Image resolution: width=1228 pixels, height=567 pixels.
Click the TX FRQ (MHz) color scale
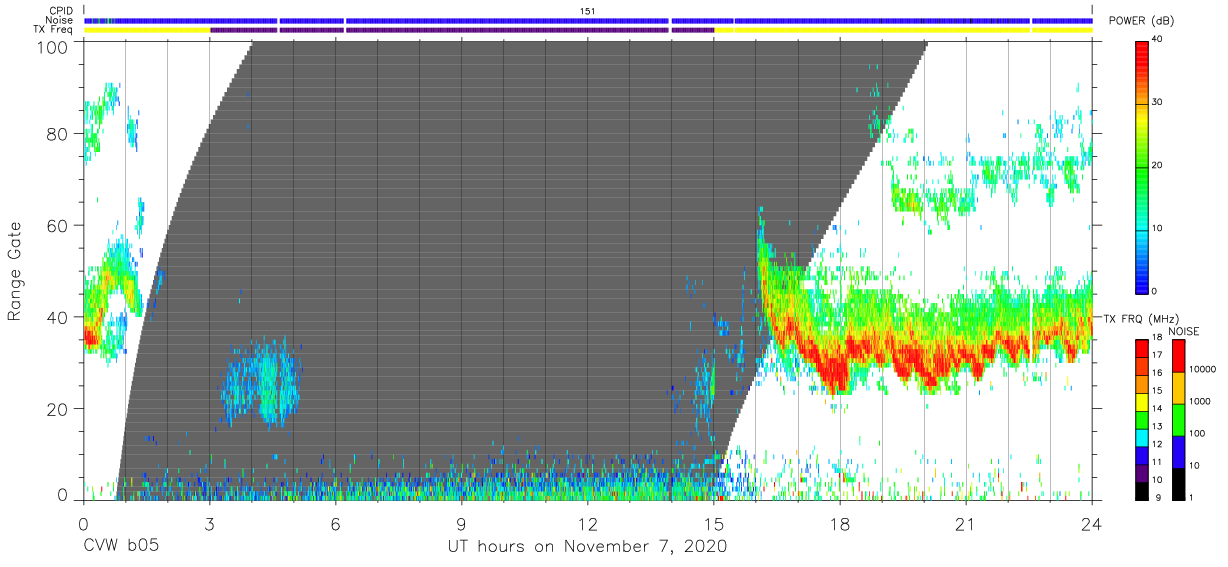[1142, 419]
